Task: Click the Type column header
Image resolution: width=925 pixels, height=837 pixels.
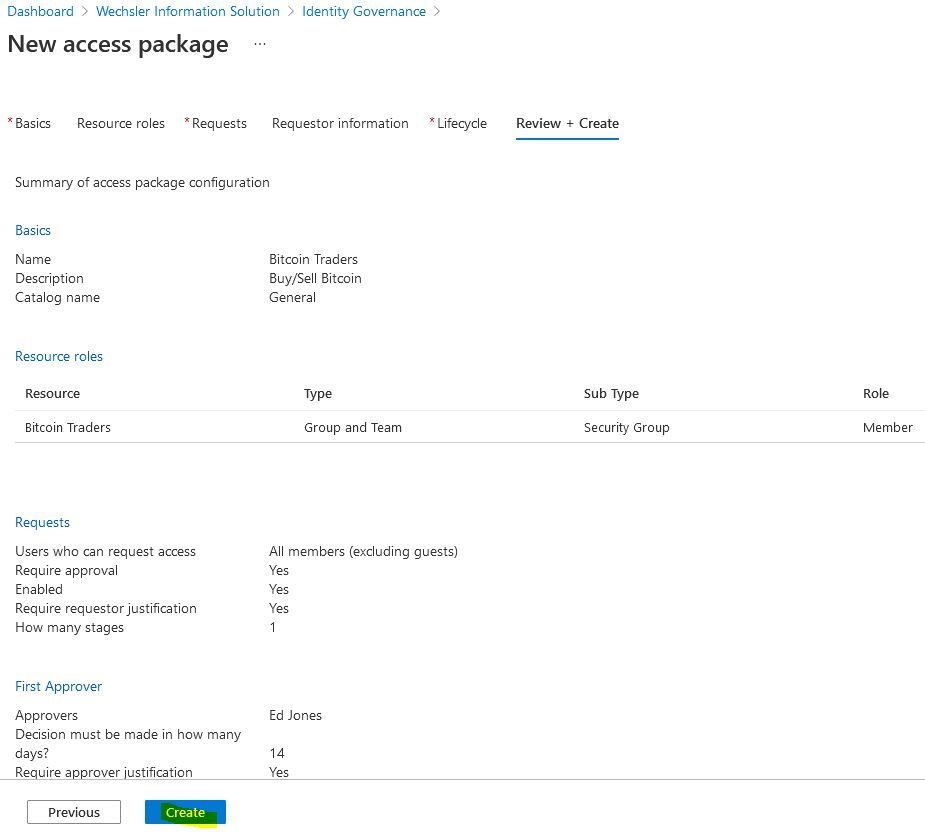Action: tap(318, 393)
